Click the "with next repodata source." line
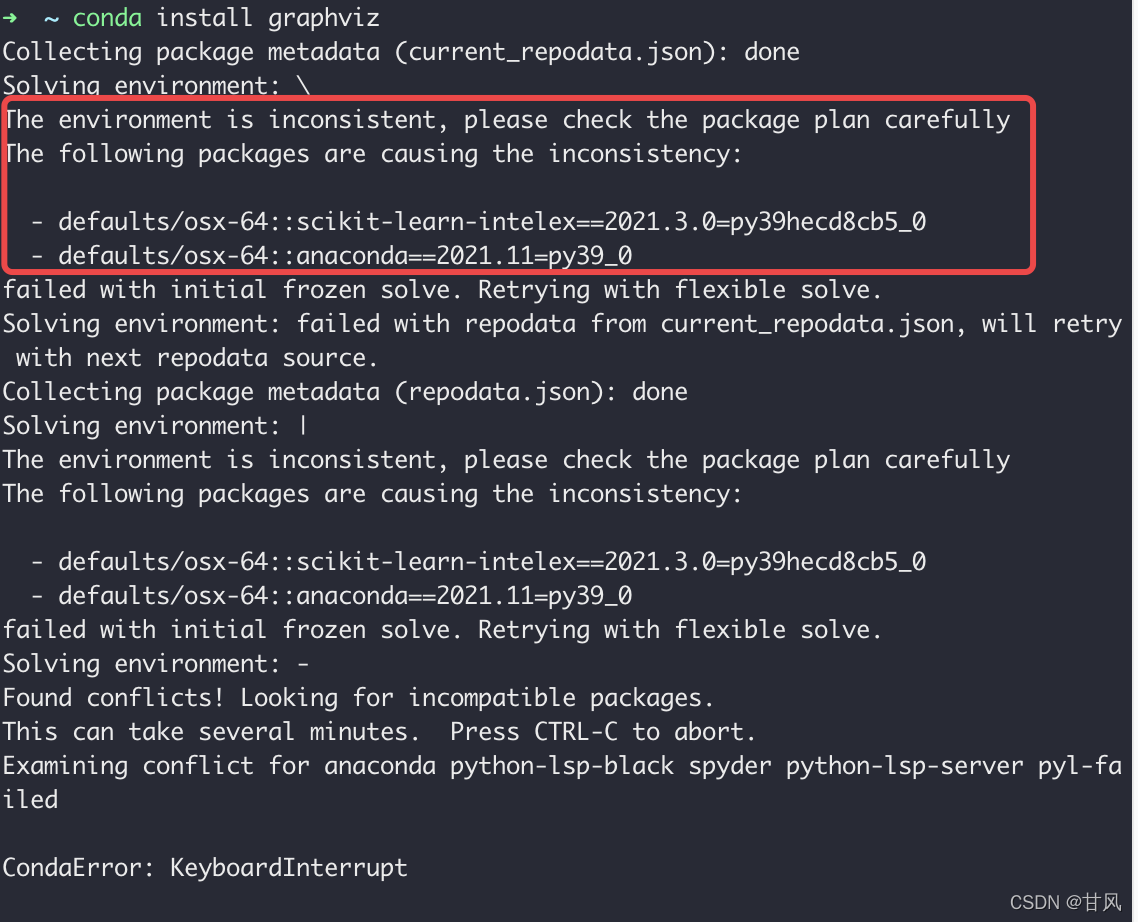1138x922 pixels. tap(192, 358)
